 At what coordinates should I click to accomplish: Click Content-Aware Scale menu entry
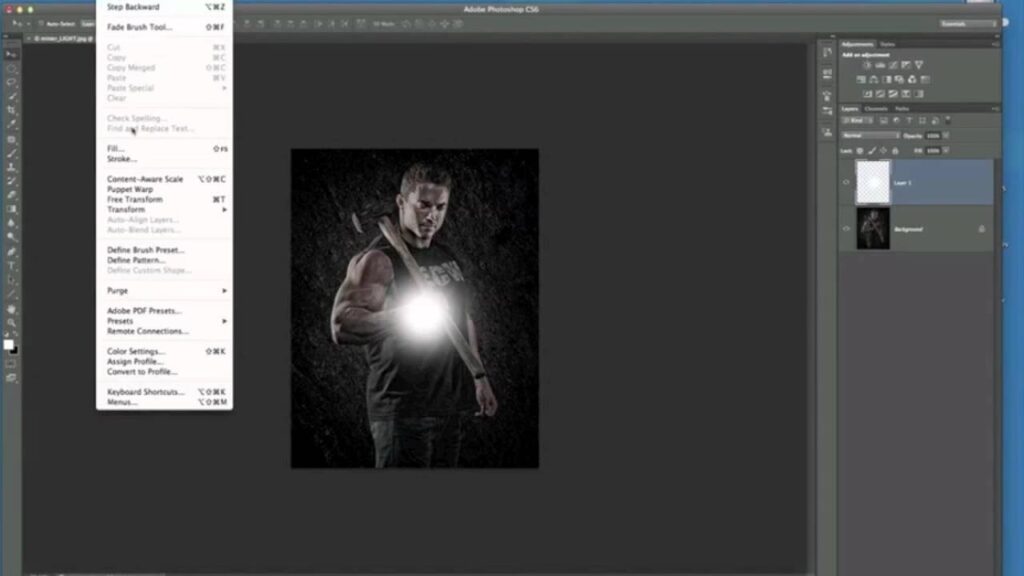point(145,179)
